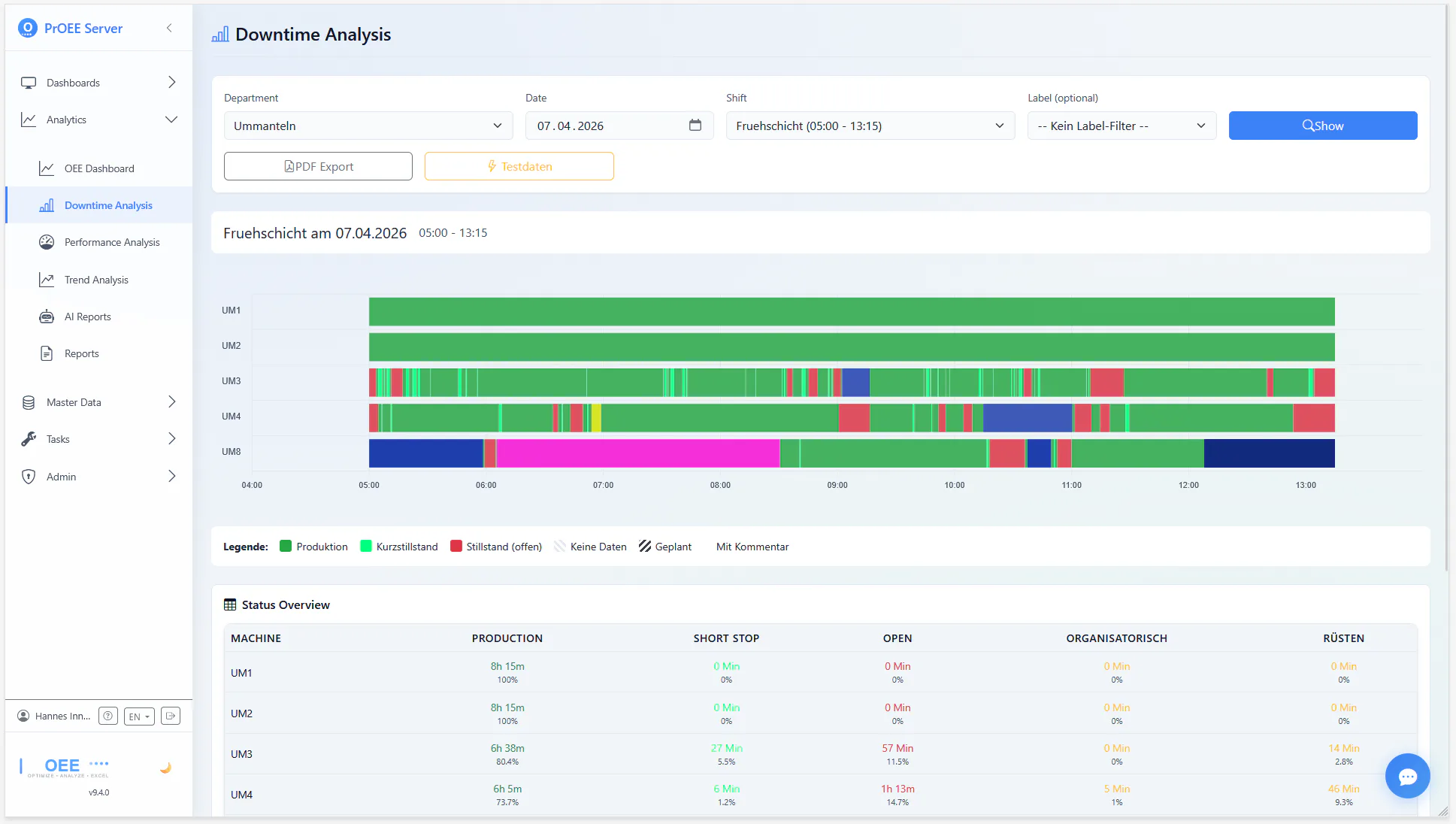The width and height of the screenshot is (1456, 824).
Task: Click the magenta segment in UM8 row
Action: [637, 453]
